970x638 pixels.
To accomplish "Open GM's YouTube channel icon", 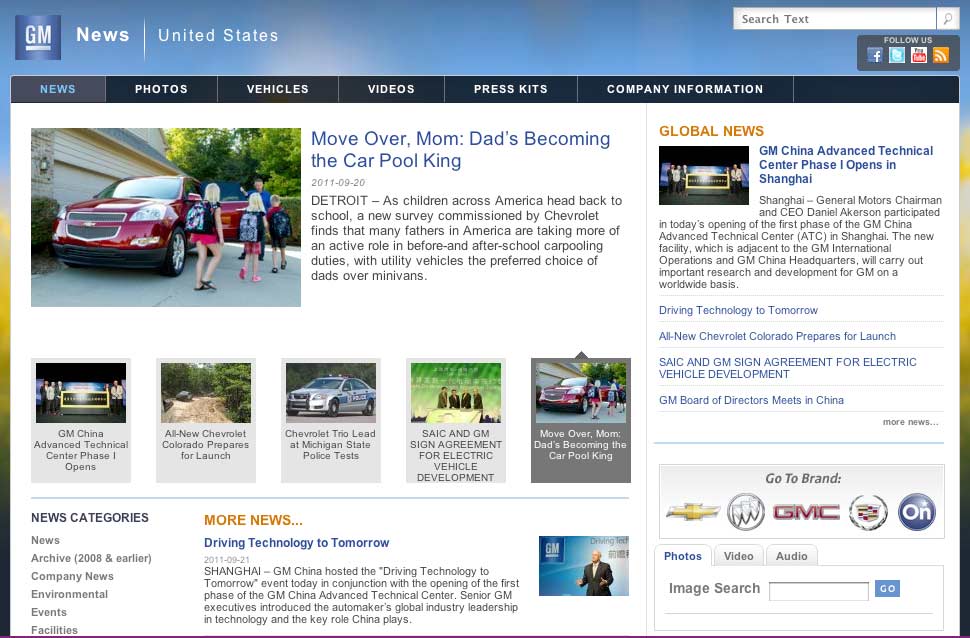I will pos(919,55).
